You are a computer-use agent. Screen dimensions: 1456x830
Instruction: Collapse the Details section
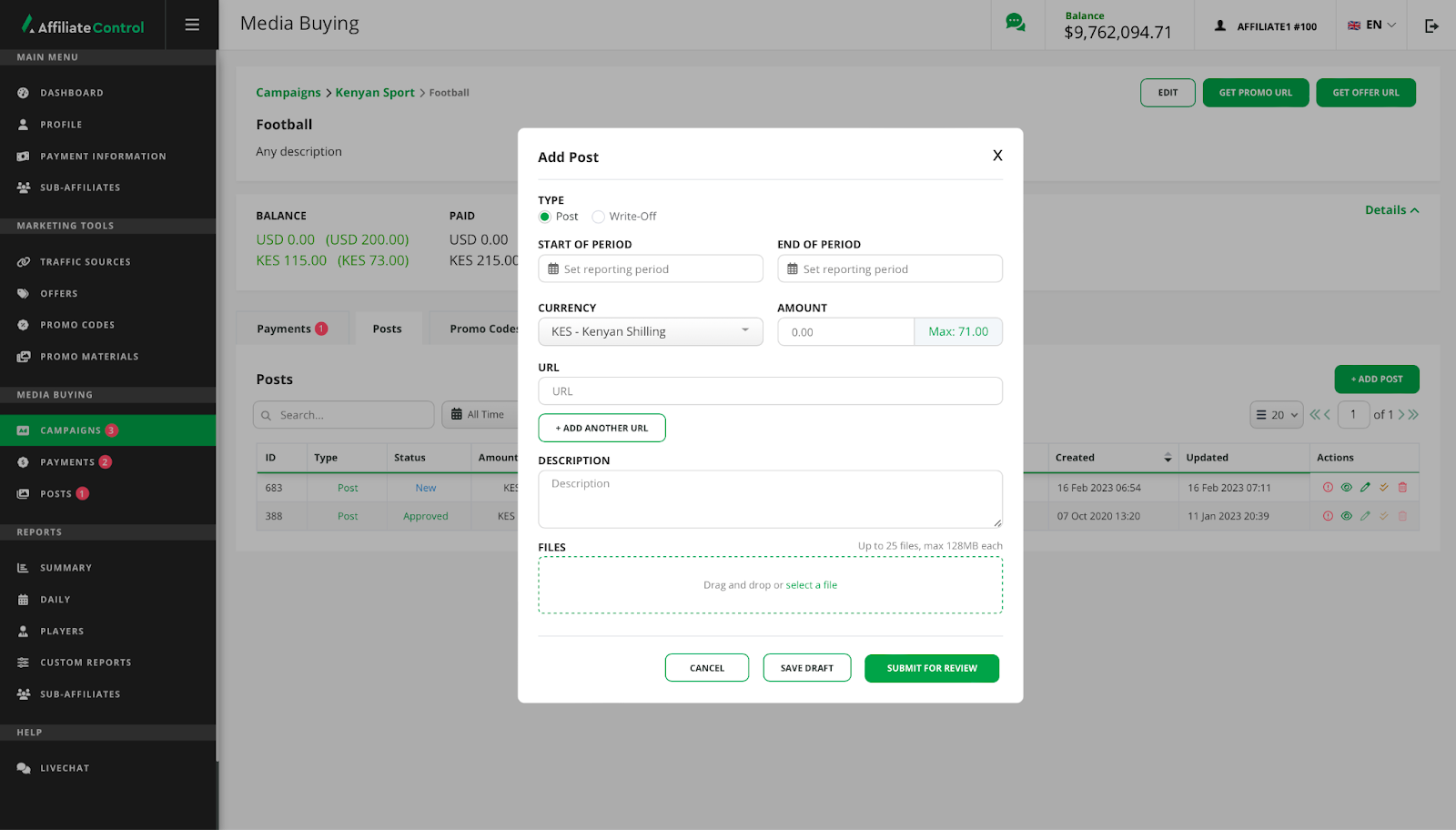[1391, 210]
